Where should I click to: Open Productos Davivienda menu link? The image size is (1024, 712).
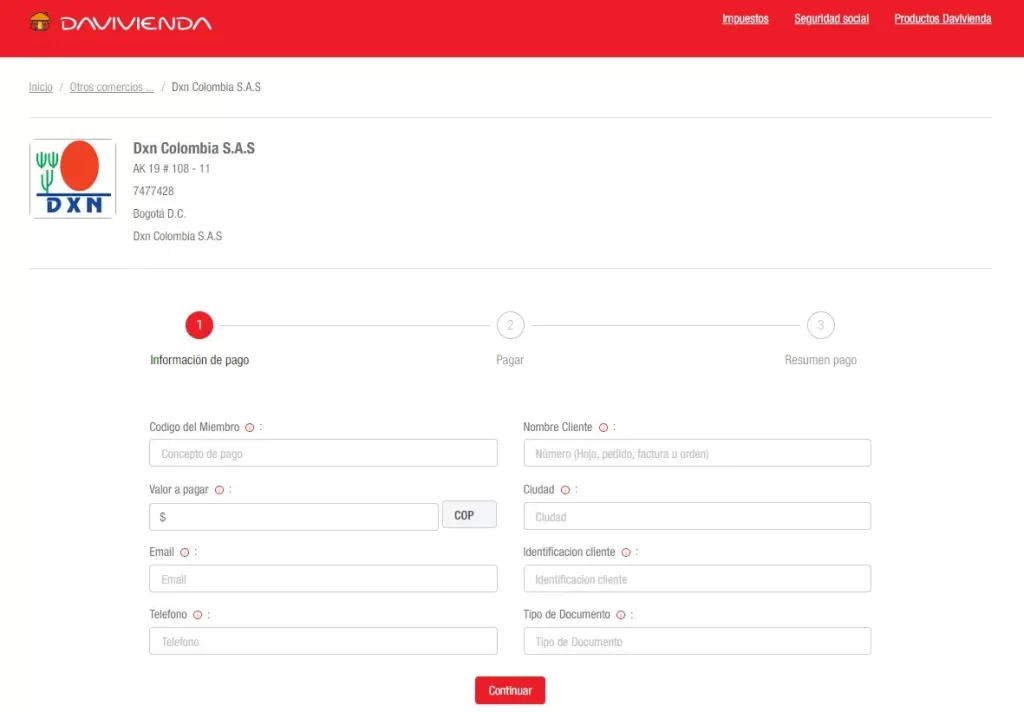point(942,19)
